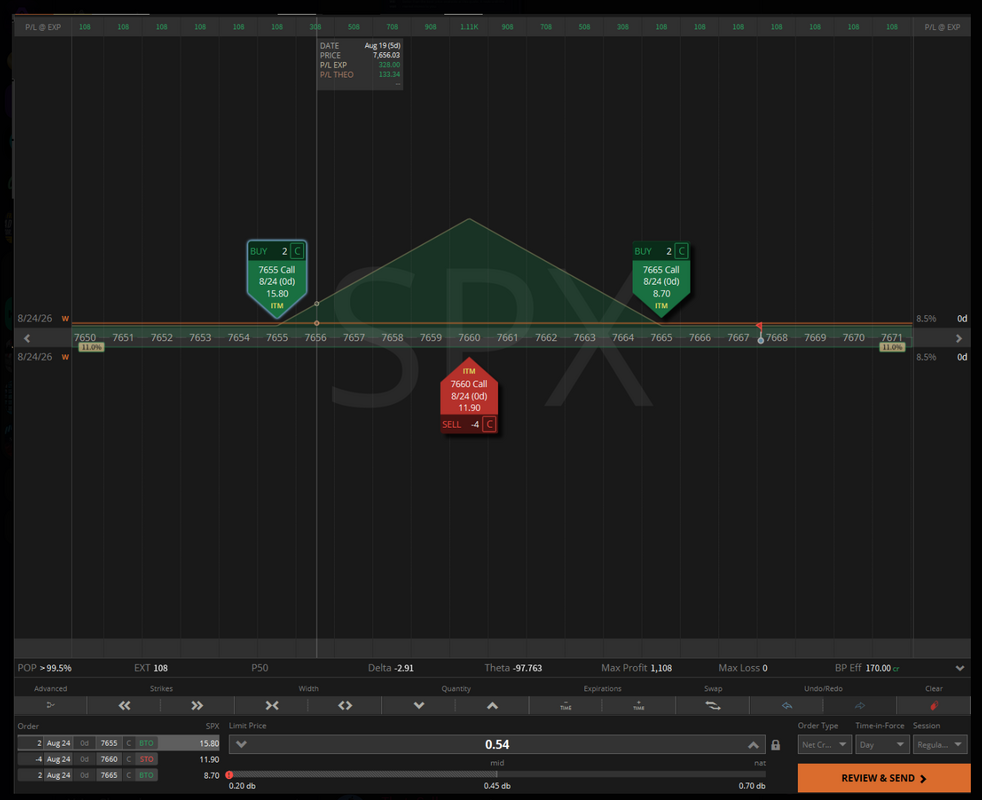Click the 1.11K peak P/L value

pos(469,28)
